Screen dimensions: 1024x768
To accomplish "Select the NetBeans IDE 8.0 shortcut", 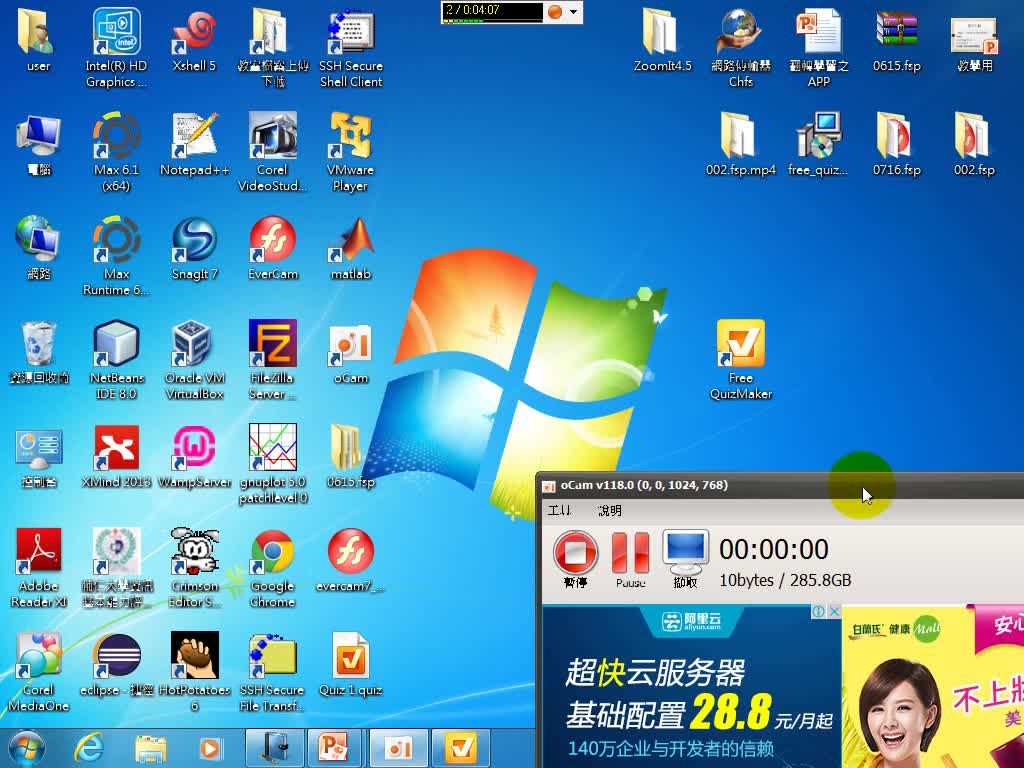I will pos(116,360).
